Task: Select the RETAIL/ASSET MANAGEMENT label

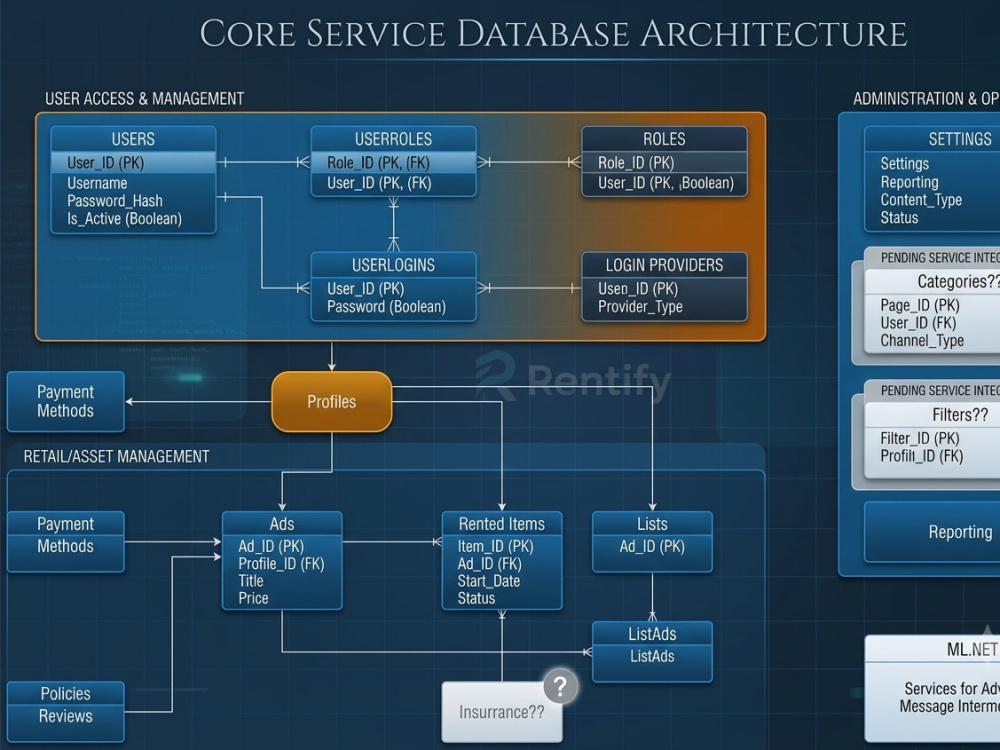Action: [x=117, y=457]
